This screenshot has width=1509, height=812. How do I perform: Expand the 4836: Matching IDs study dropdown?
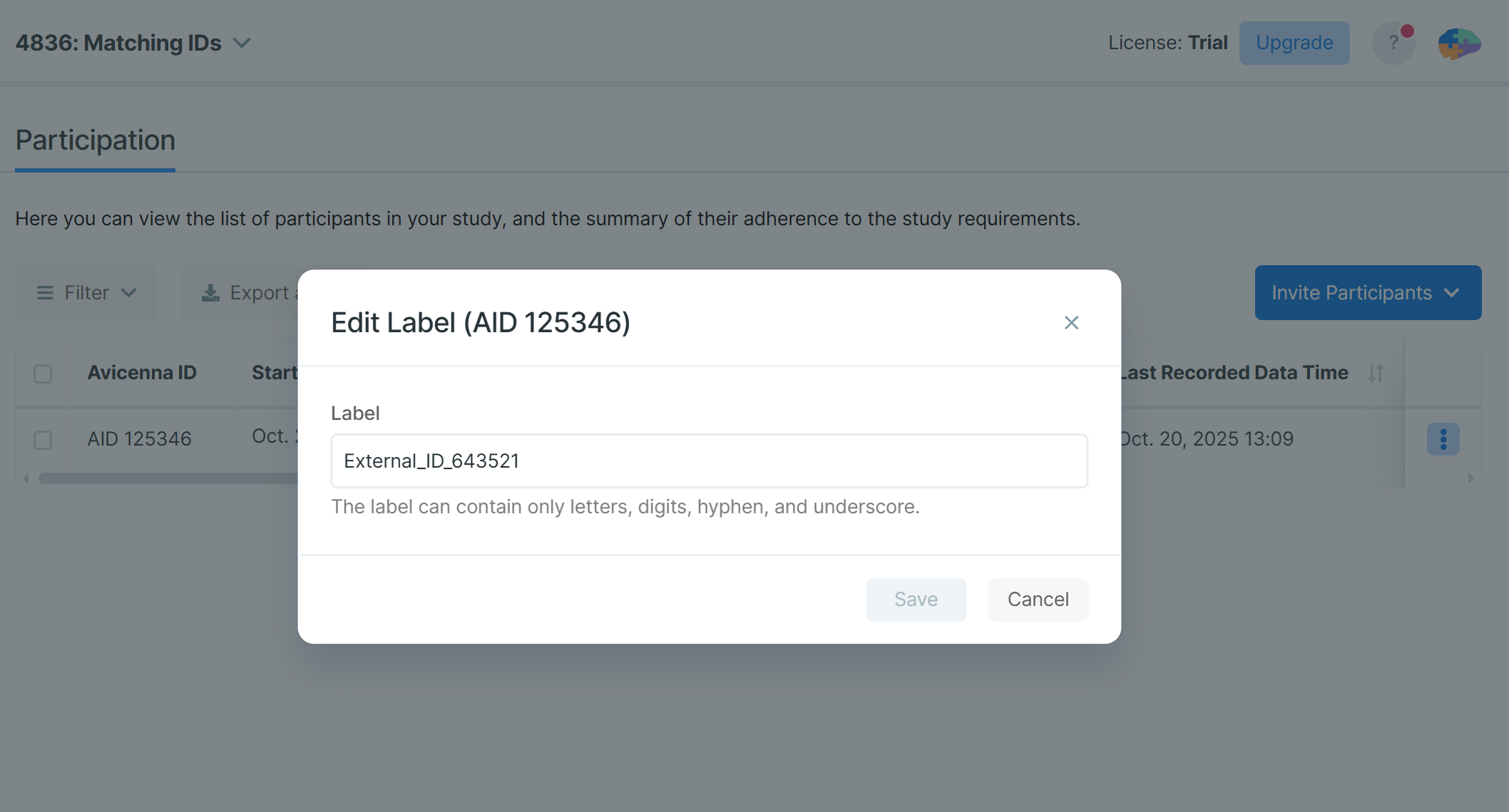tap(242, 43)
